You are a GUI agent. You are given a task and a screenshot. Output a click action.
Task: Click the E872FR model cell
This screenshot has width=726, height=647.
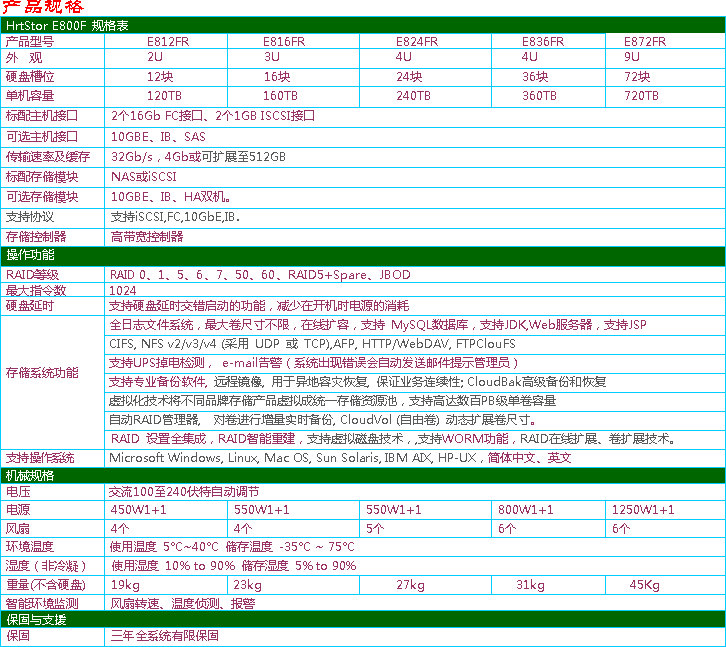(x=645, y=42)
